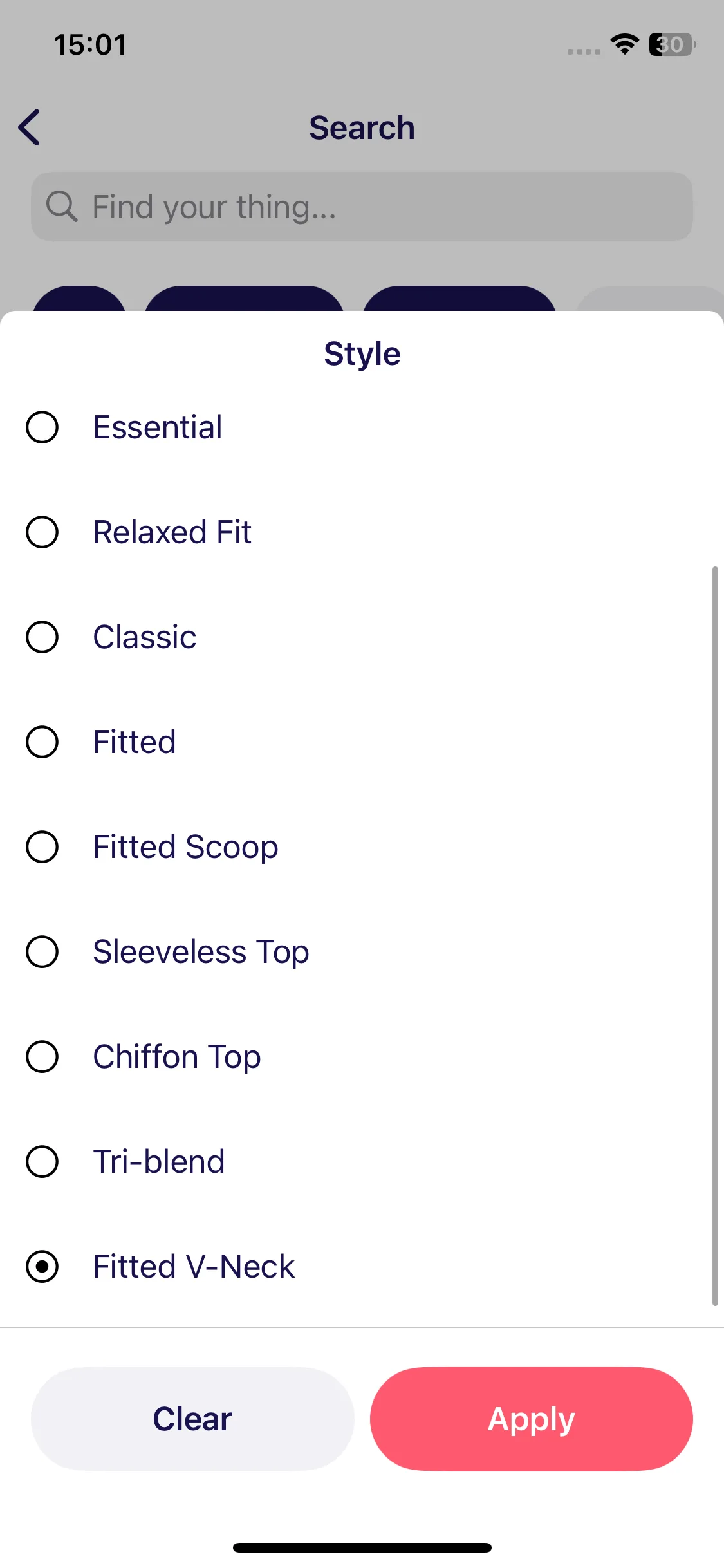Select the Sleeveless Top radio button
This screenshot has height=1568, width=724.
click(42, 952)
